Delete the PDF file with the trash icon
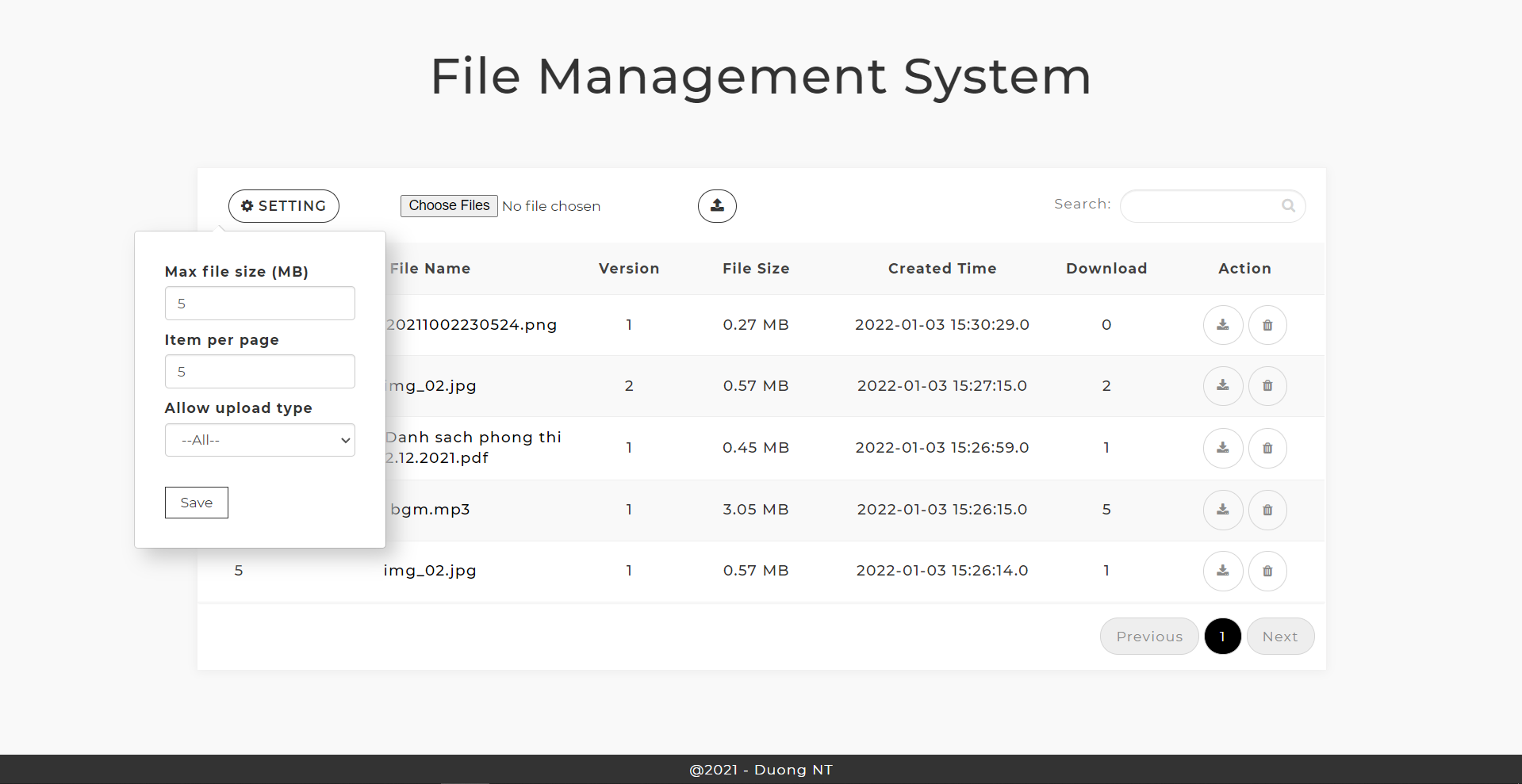Image resolution: width=1522 pixels, height=784 pixels. pyautogui.click(x=1267, y=448)
